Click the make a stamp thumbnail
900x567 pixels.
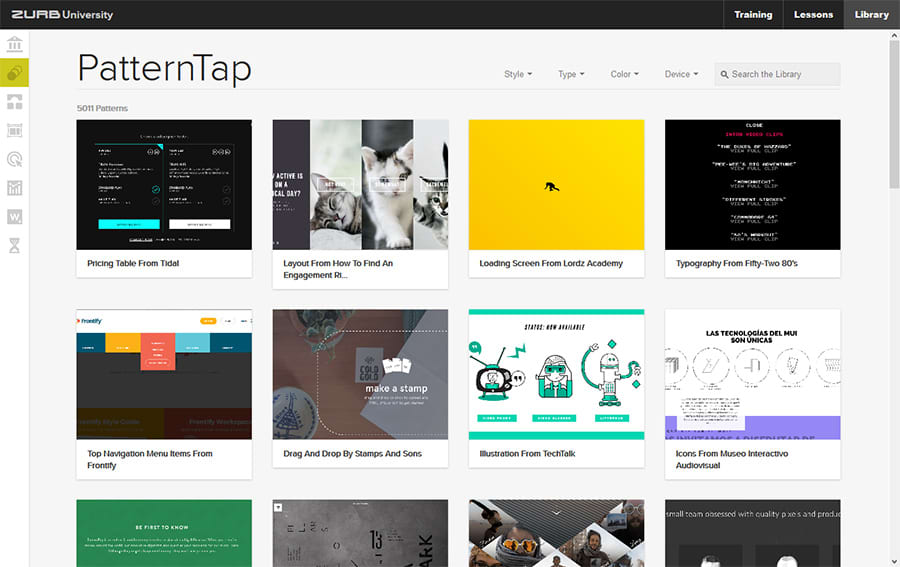pyautogui.click(x=360, y=375)
